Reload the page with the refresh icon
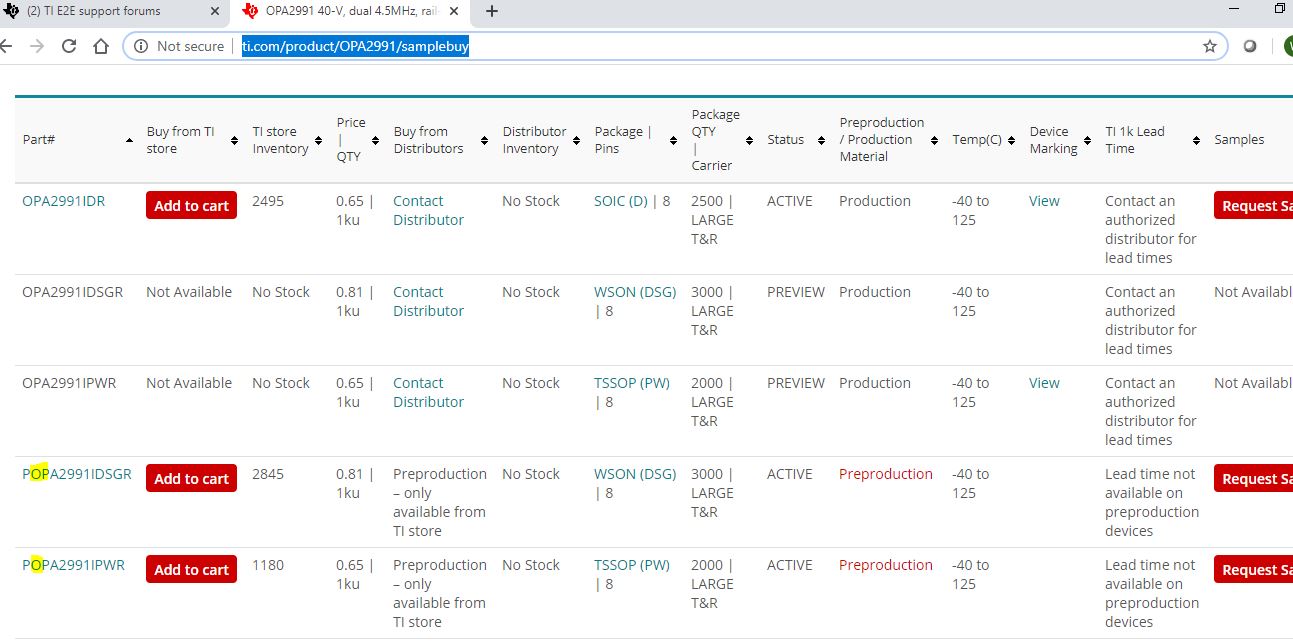1293x642 pixels. pos(69,46)
